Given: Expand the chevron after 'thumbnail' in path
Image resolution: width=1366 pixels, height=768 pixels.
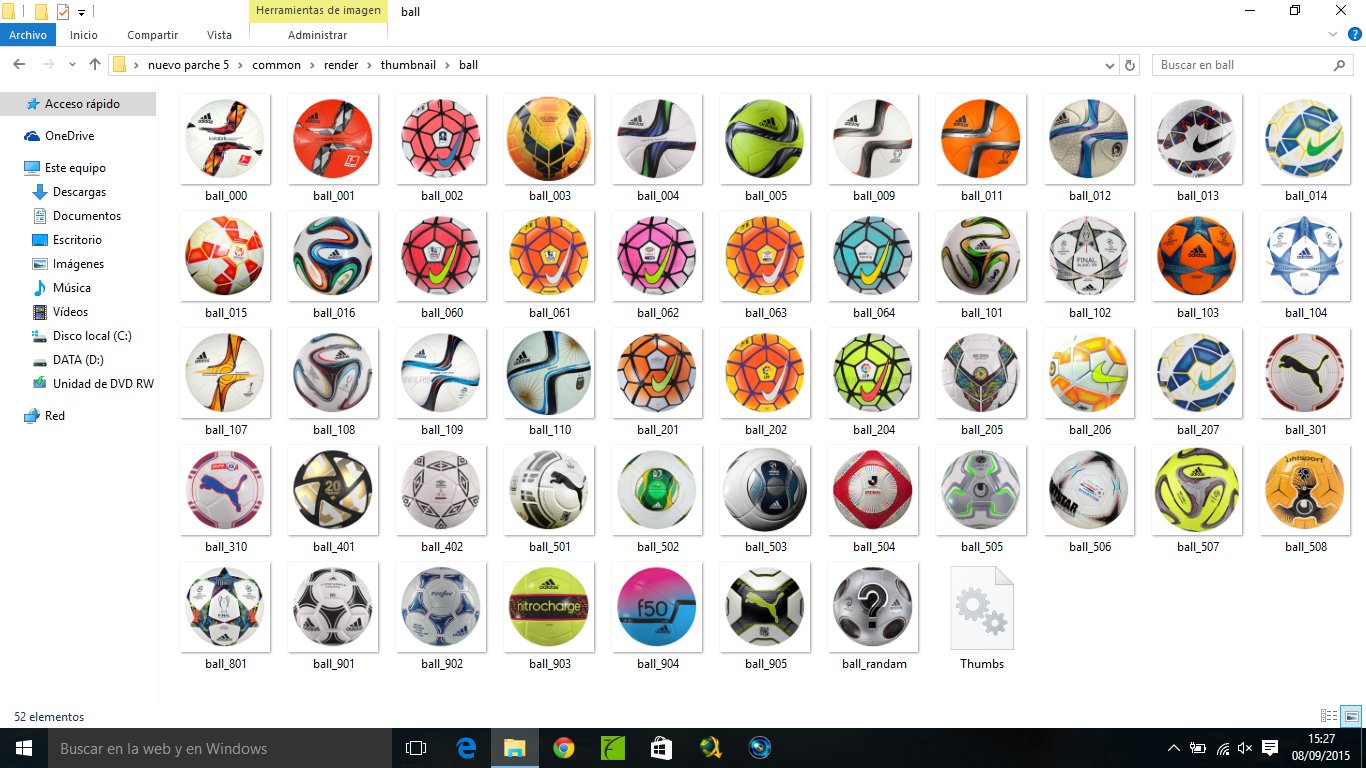Looking at the screenshot, I should tap(448, 65).
